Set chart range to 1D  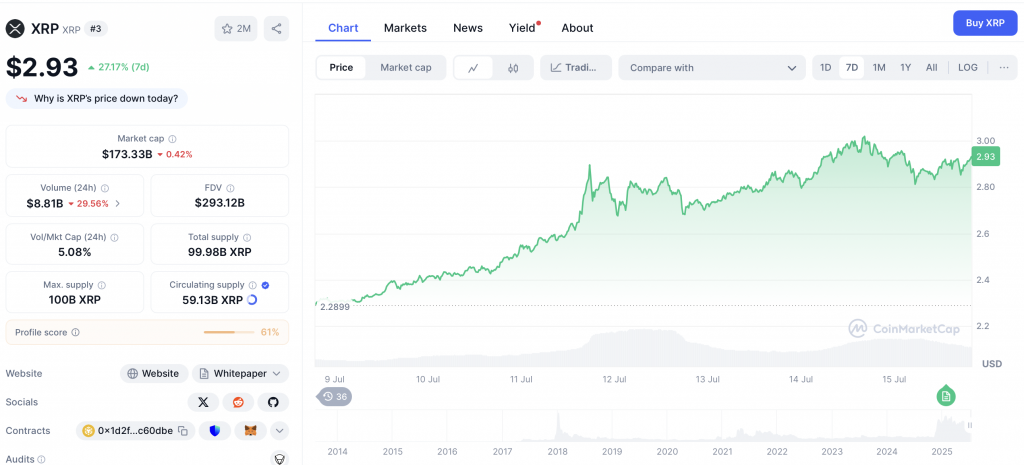825,68
